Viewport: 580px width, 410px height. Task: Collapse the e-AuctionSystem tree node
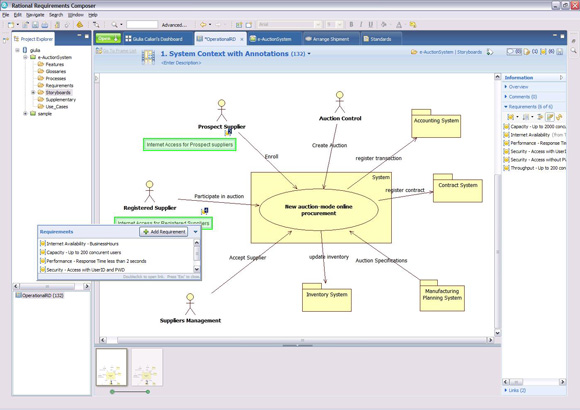point(25,57)
